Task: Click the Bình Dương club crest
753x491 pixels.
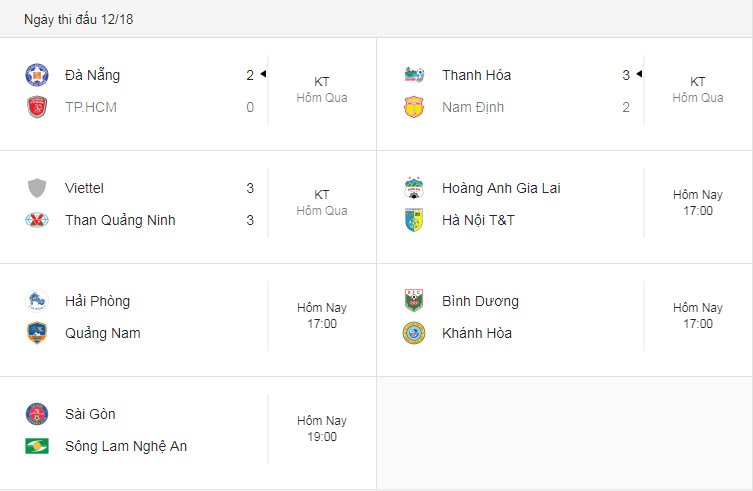Action: click(x=414, y=301)
